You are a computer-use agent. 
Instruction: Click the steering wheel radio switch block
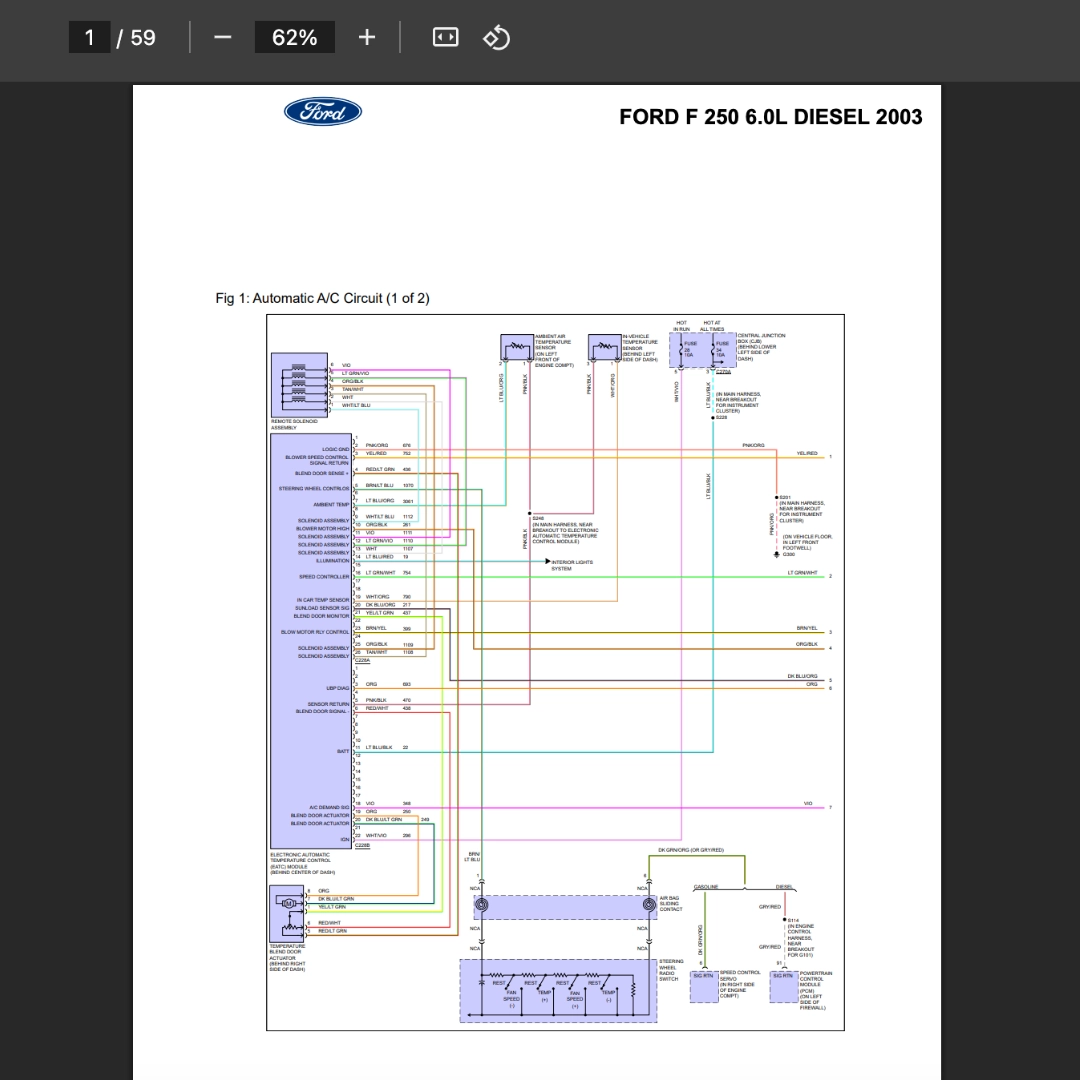pyautogui.click(x=559, y=990)
